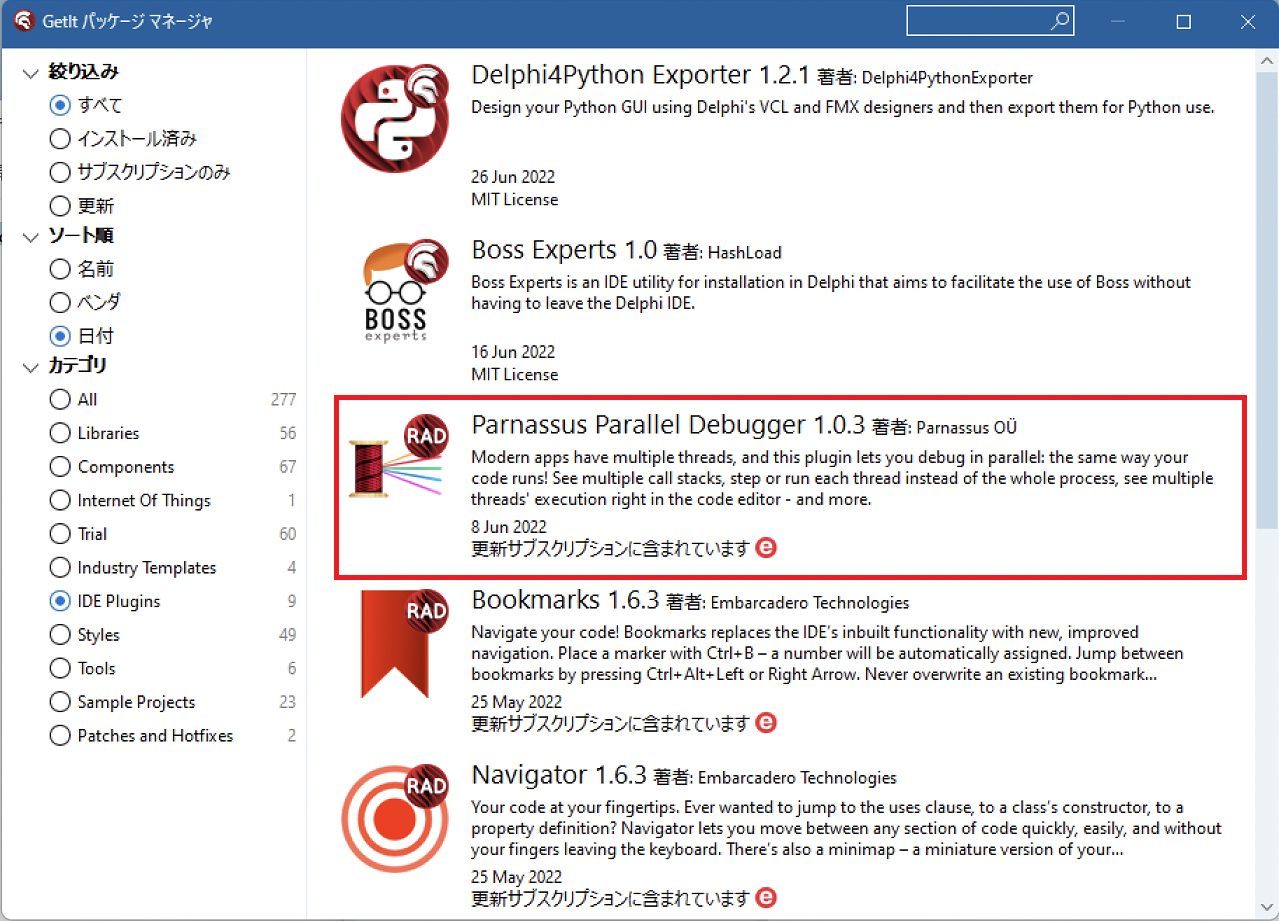Choose the Styles category
Viewport: 1279px width, 921px height.
tap(84, 635)
